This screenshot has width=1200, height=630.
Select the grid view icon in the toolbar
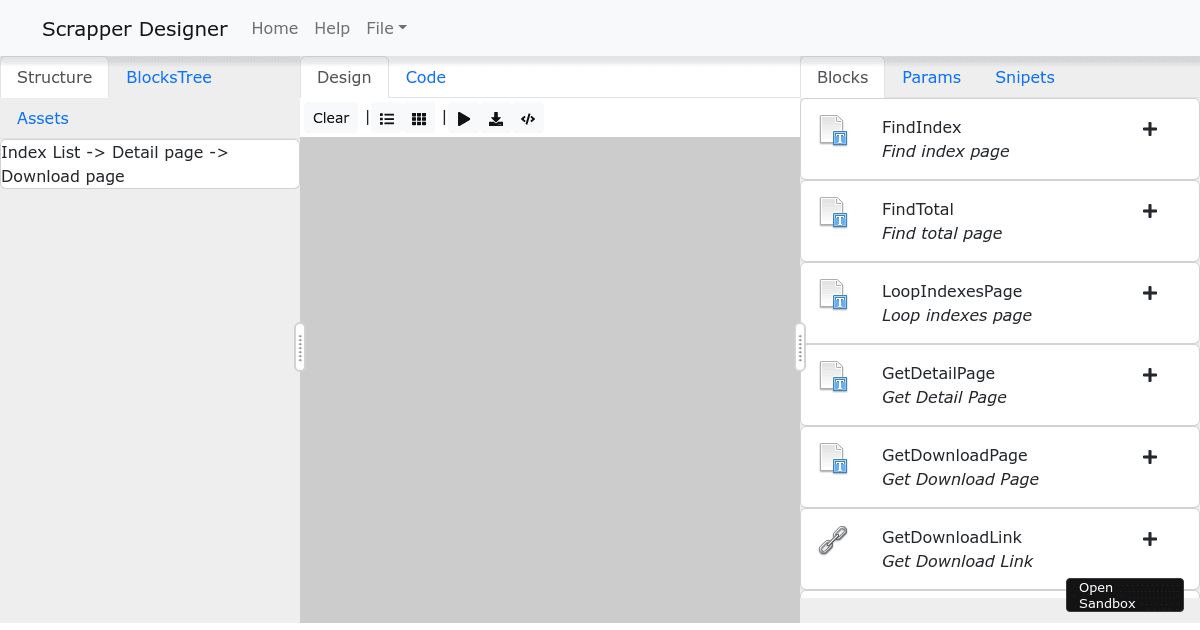coord(419,118)
